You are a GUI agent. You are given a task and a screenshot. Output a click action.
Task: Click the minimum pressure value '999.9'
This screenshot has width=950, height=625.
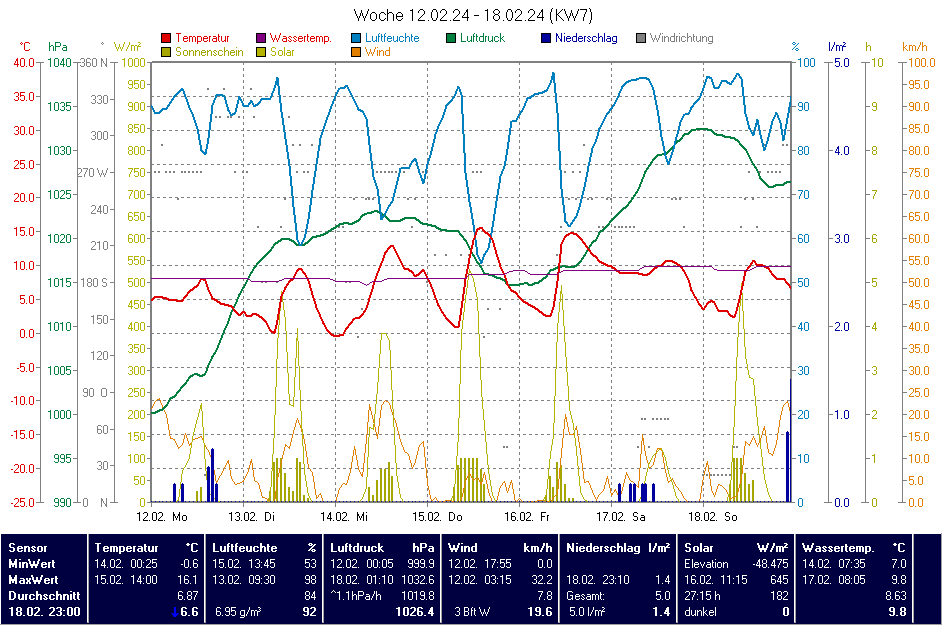pyautogui.click(x=421, y=564)
